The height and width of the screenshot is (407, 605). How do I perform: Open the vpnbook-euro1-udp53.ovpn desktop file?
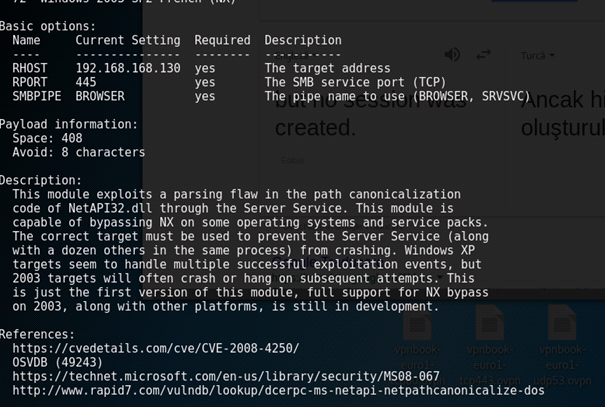pos(562,346)
